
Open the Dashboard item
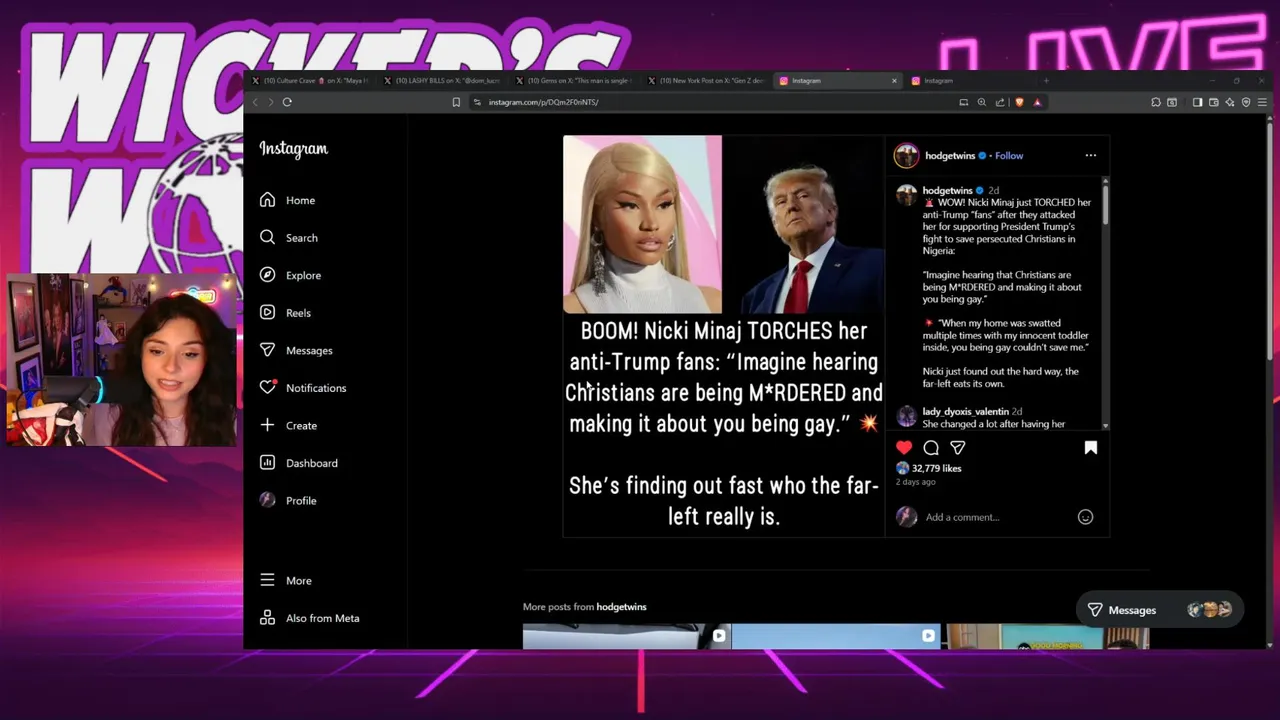tap(299, 463)
